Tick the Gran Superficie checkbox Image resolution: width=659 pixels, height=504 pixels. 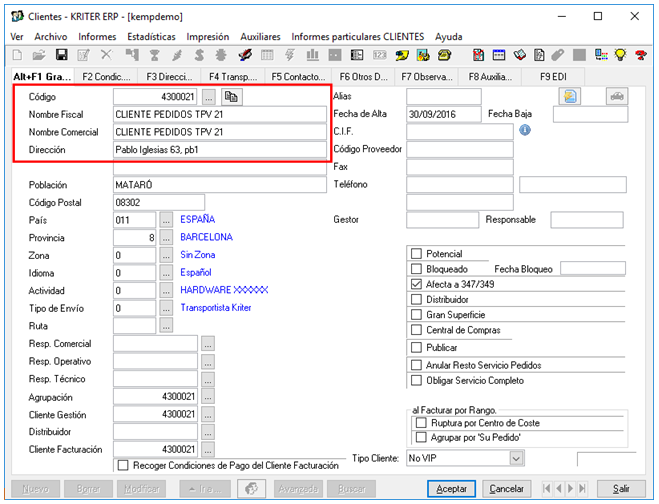coord(417,314)
